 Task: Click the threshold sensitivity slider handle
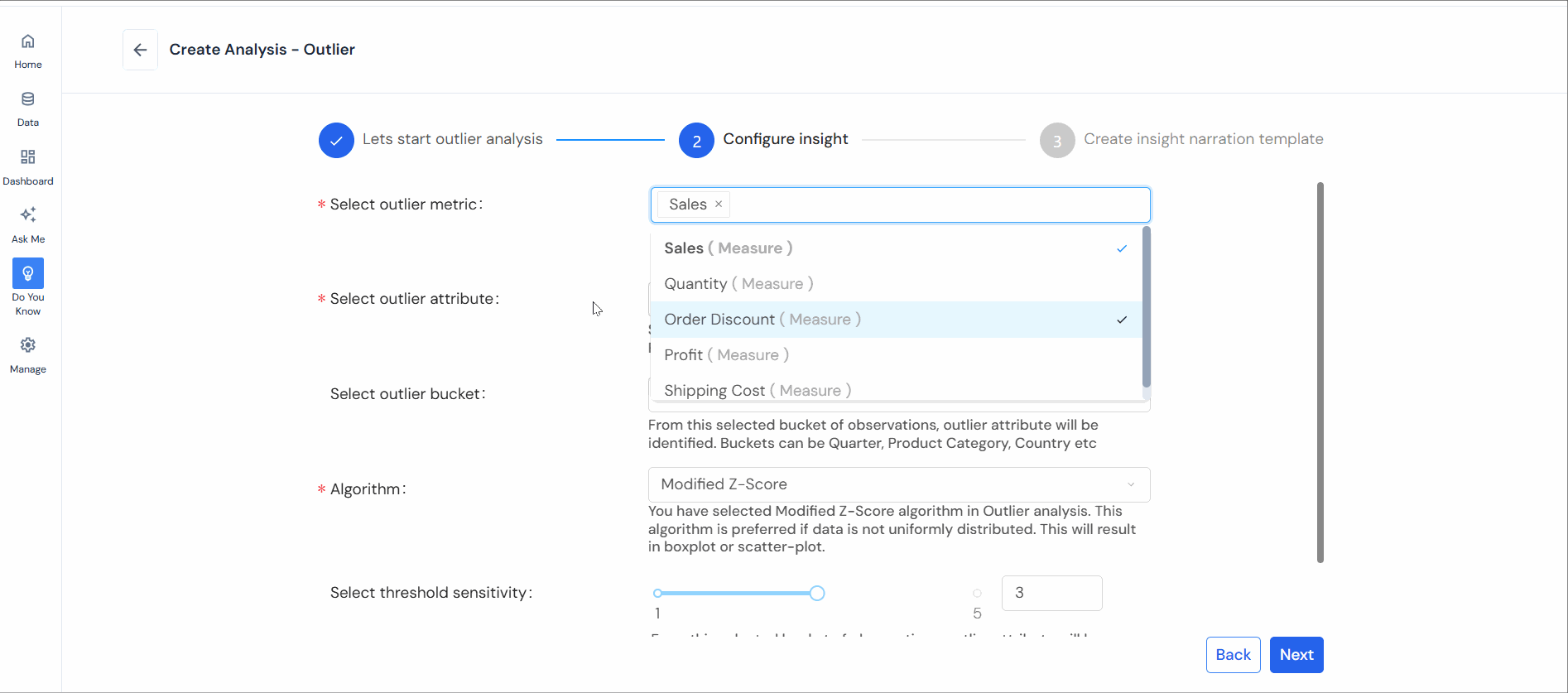click(817, 593)
